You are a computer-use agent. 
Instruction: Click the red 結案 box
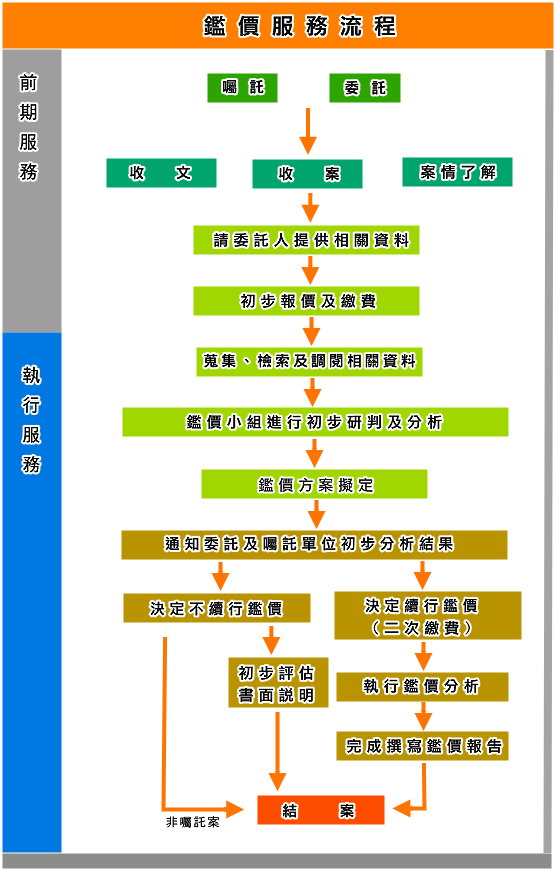[x=321, y=810]
